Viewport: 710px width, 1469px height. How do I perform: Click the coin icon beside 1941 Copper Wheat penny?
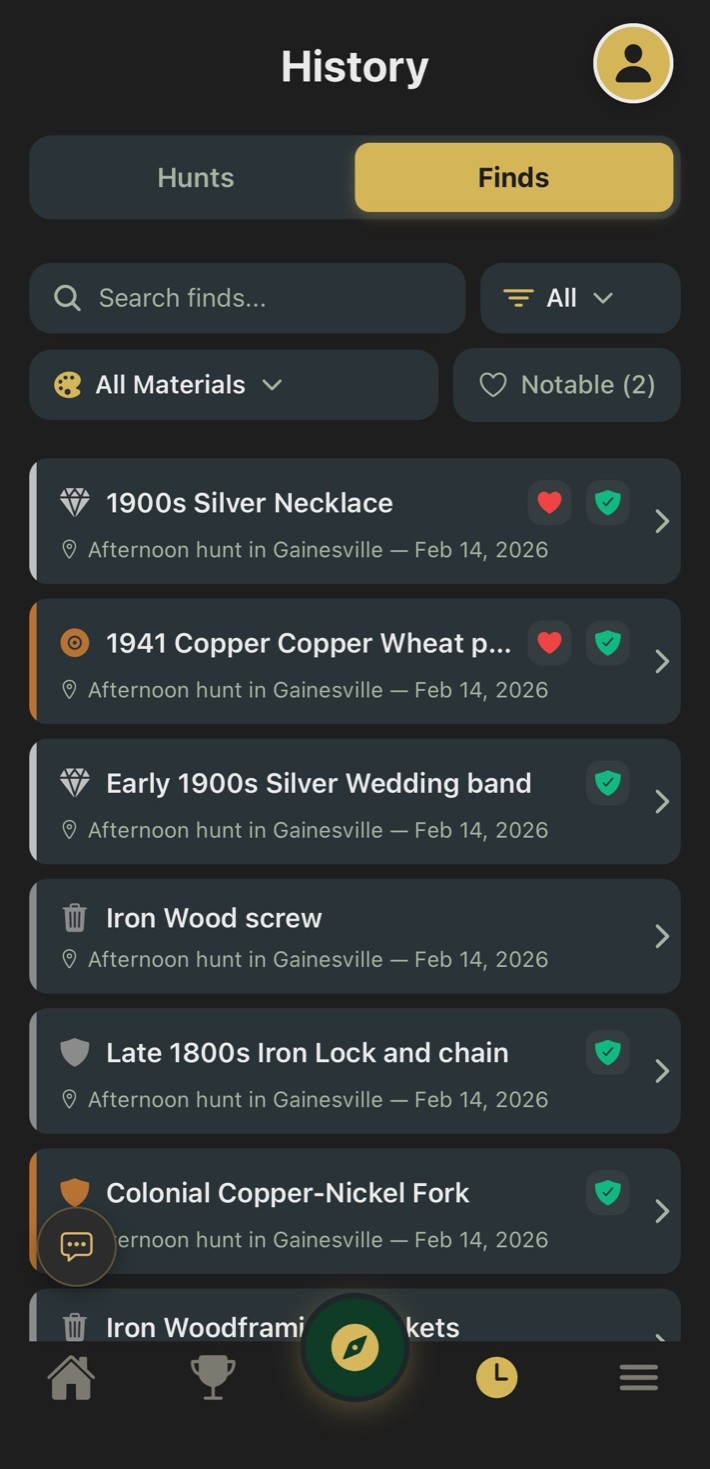click(x=74, y=643)
